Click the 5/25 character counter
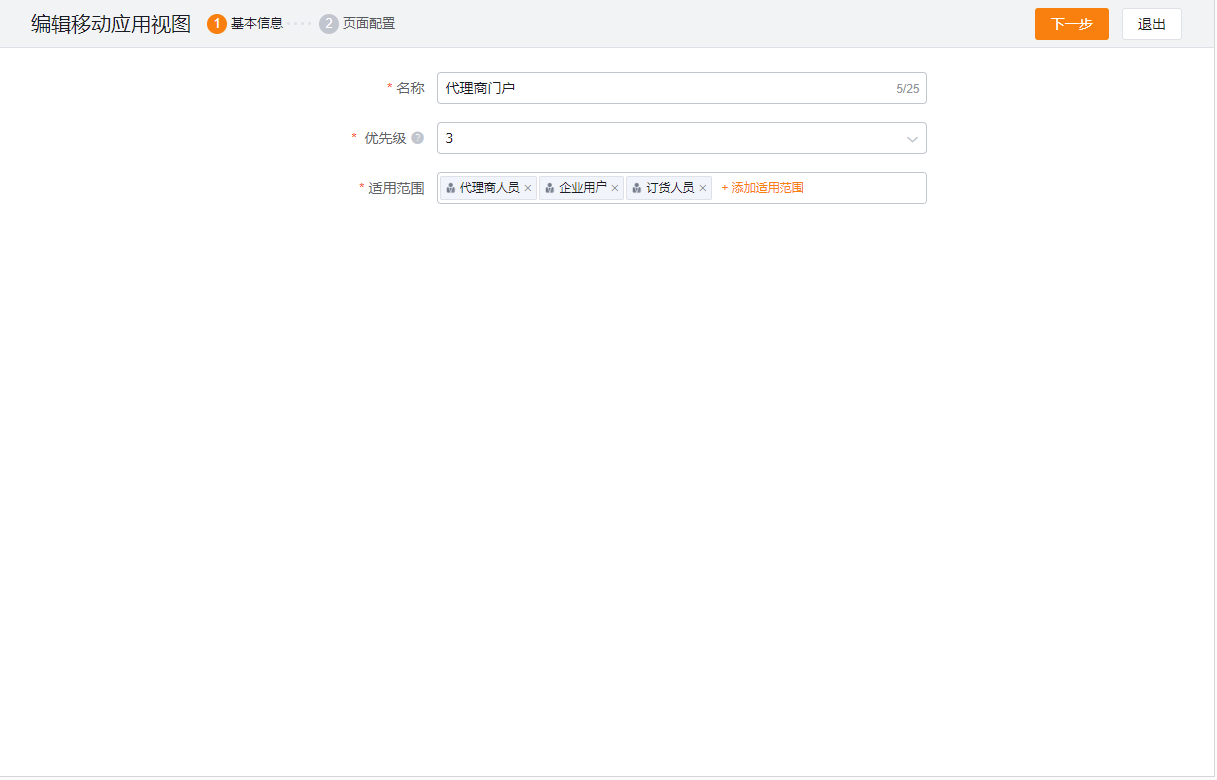 (908, 89)
